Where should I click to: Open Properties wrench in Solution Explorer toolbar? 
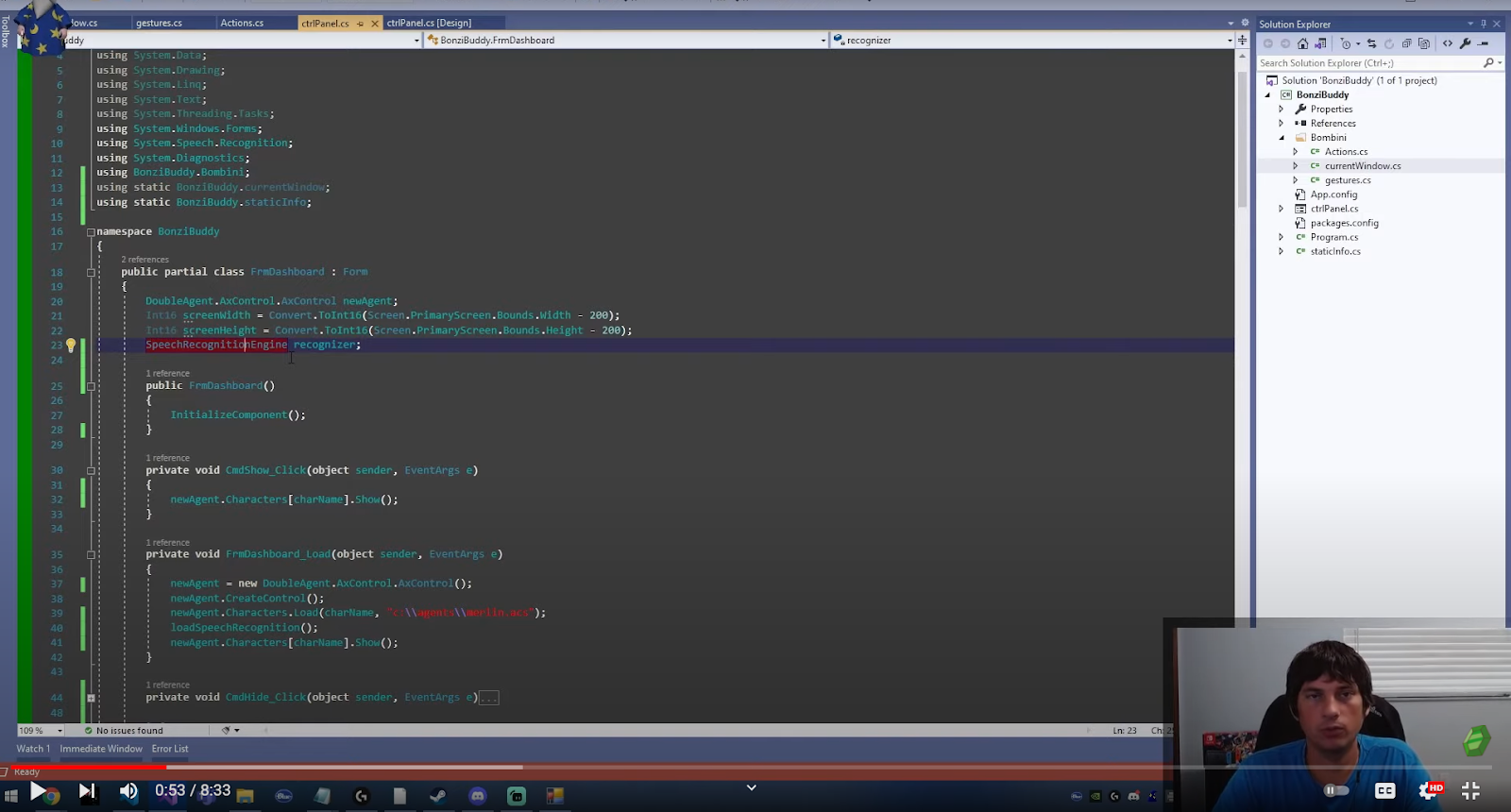click(x=1466, y=43)
